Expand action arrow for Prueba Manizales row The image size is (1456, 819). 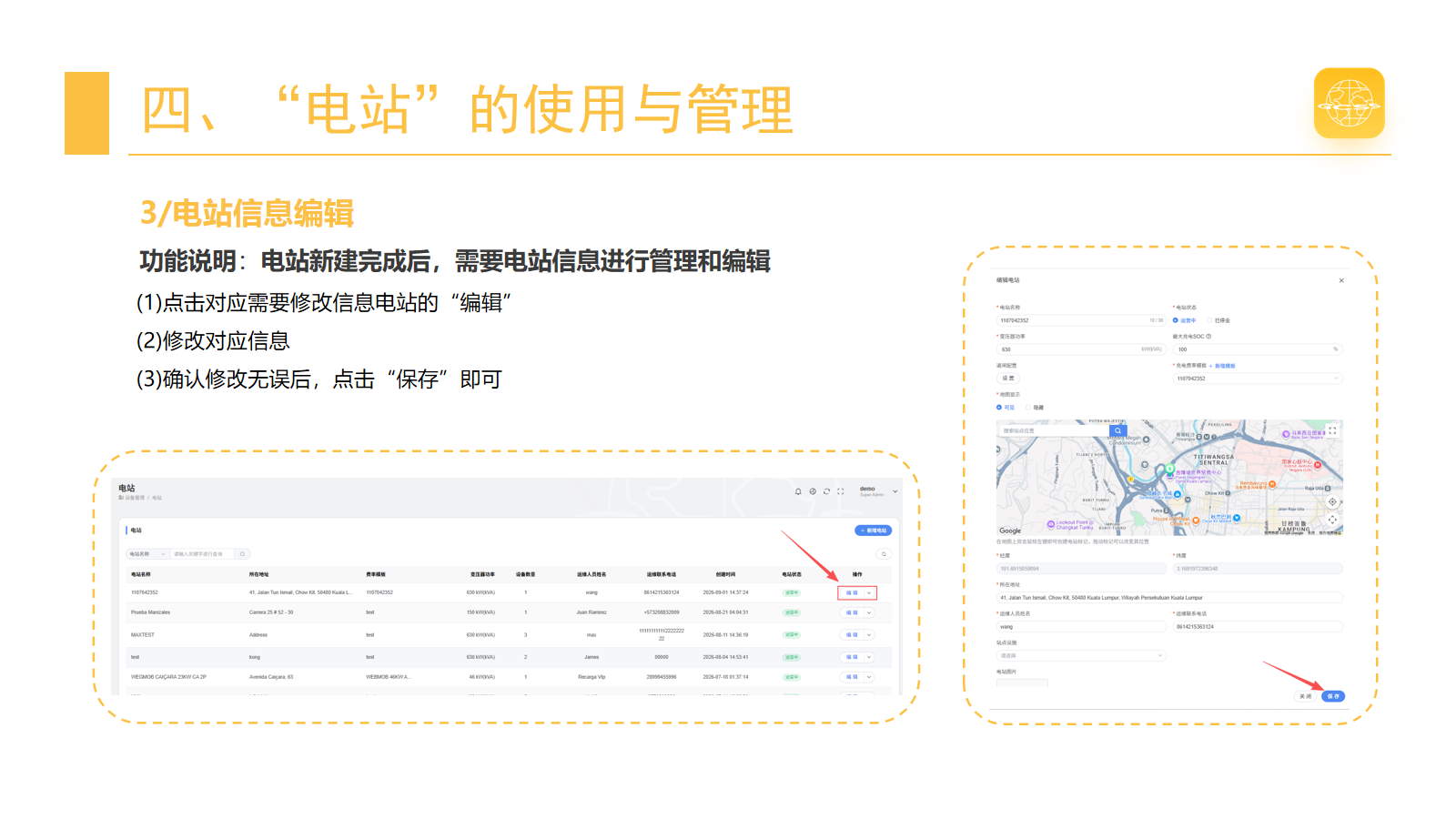pyautogui.click(x=869, y=612)
